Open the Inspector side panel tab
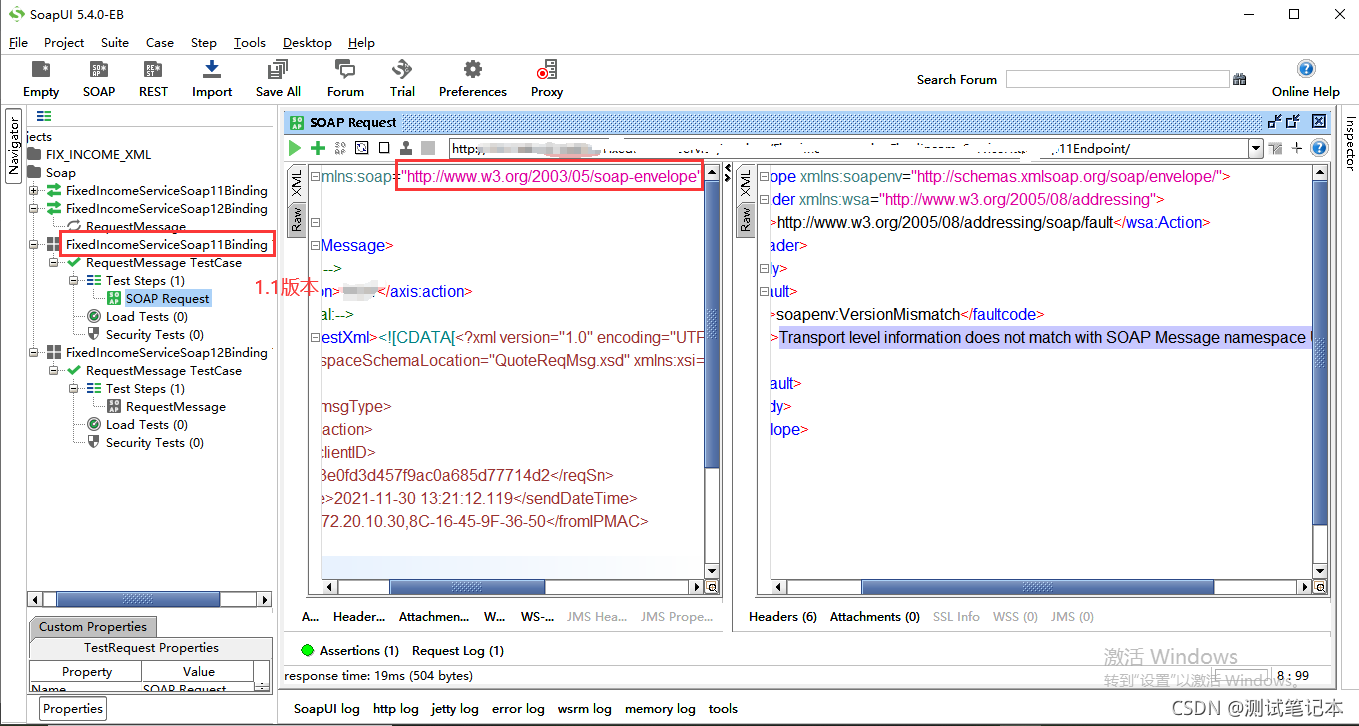The height and width of the screenshot is (726, 1359). tap(1349, 142)
